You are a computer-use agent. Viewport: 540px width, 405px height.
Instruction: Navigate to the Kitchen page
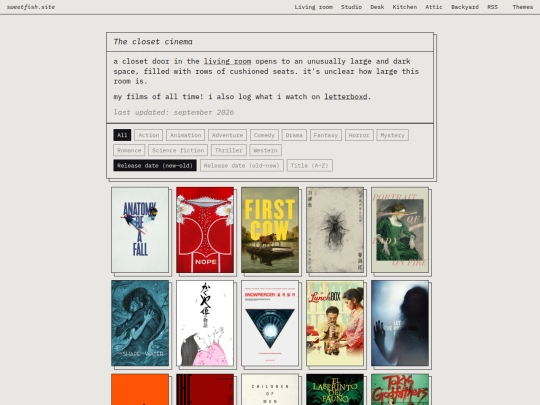coord(405,7)
